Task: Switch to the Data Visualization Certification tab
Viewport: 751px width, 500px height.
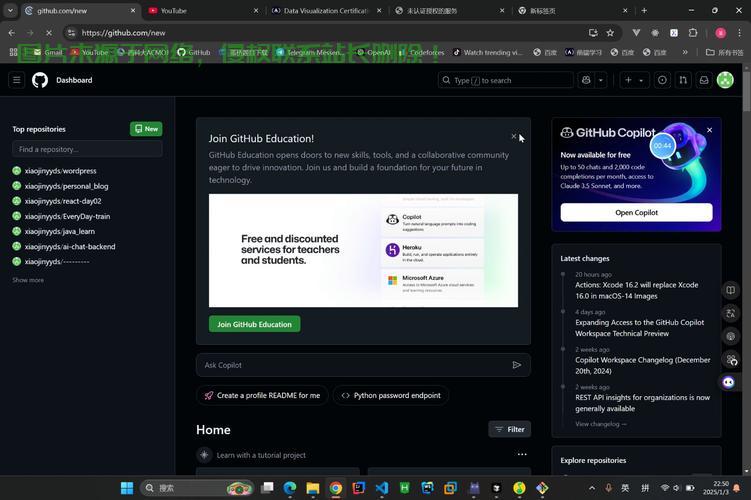Action: pos(326,11)
